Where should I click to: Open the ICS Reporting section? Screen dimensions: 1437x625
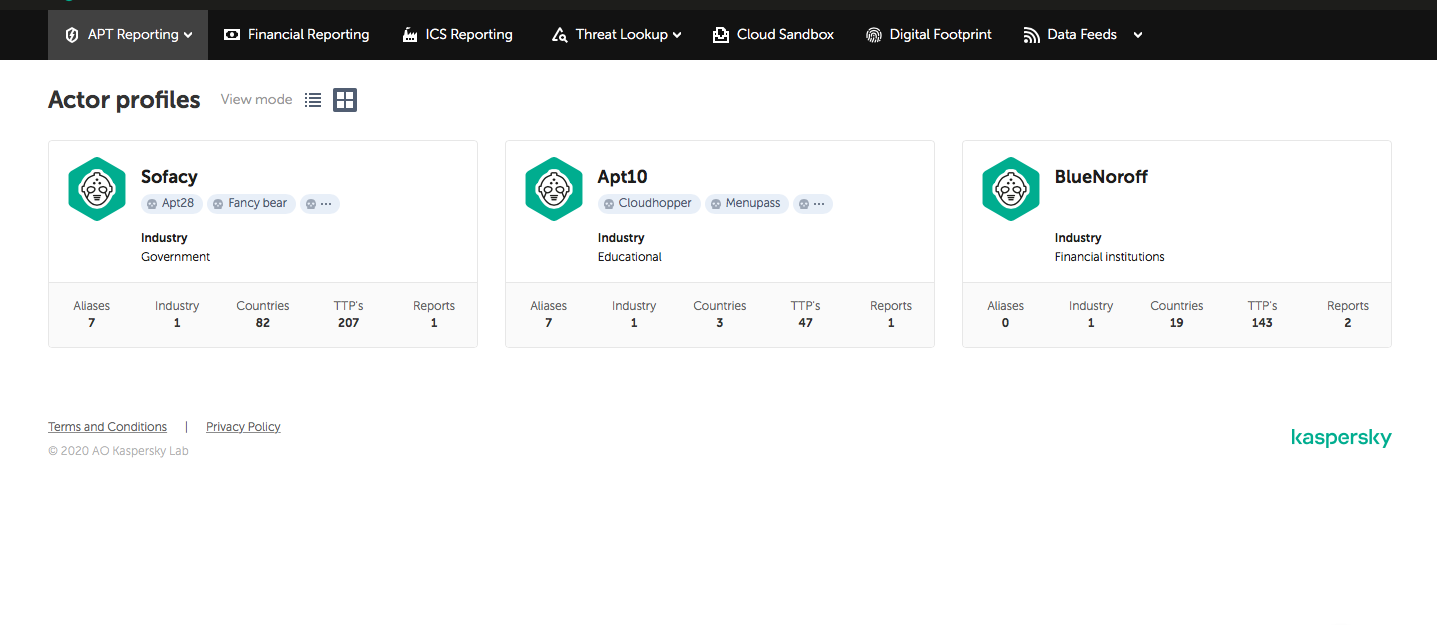457,35
